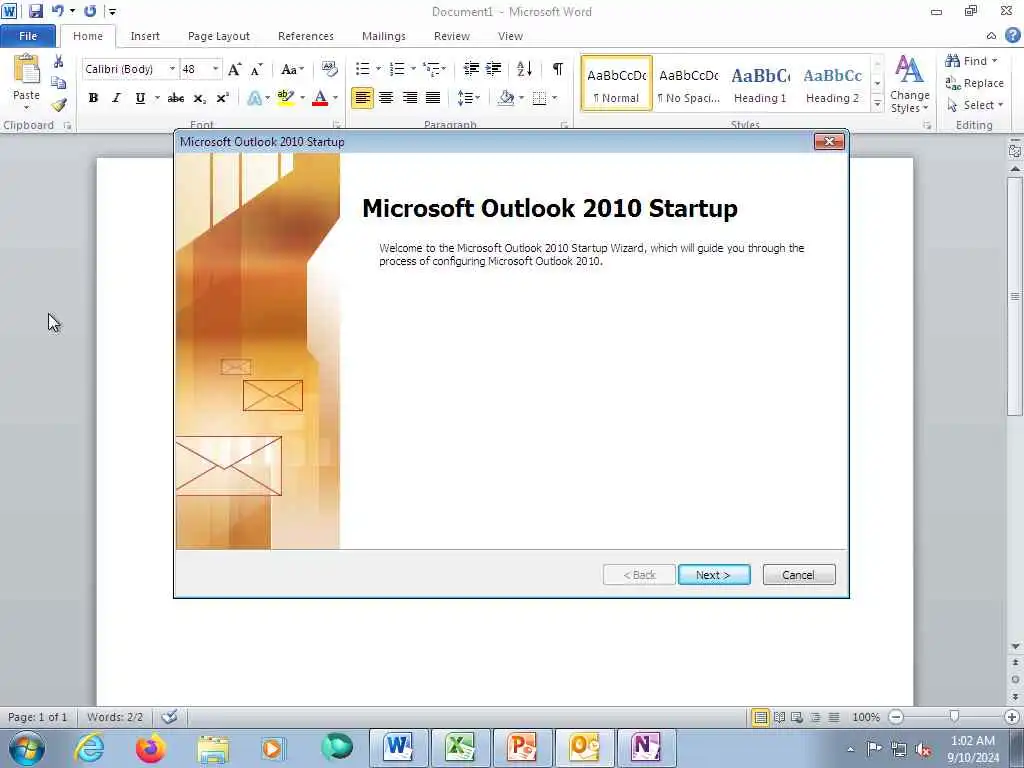Click the Copy icon in Clipboard group
Viewport: 1024px width, 768px height.
click(59, 83)
